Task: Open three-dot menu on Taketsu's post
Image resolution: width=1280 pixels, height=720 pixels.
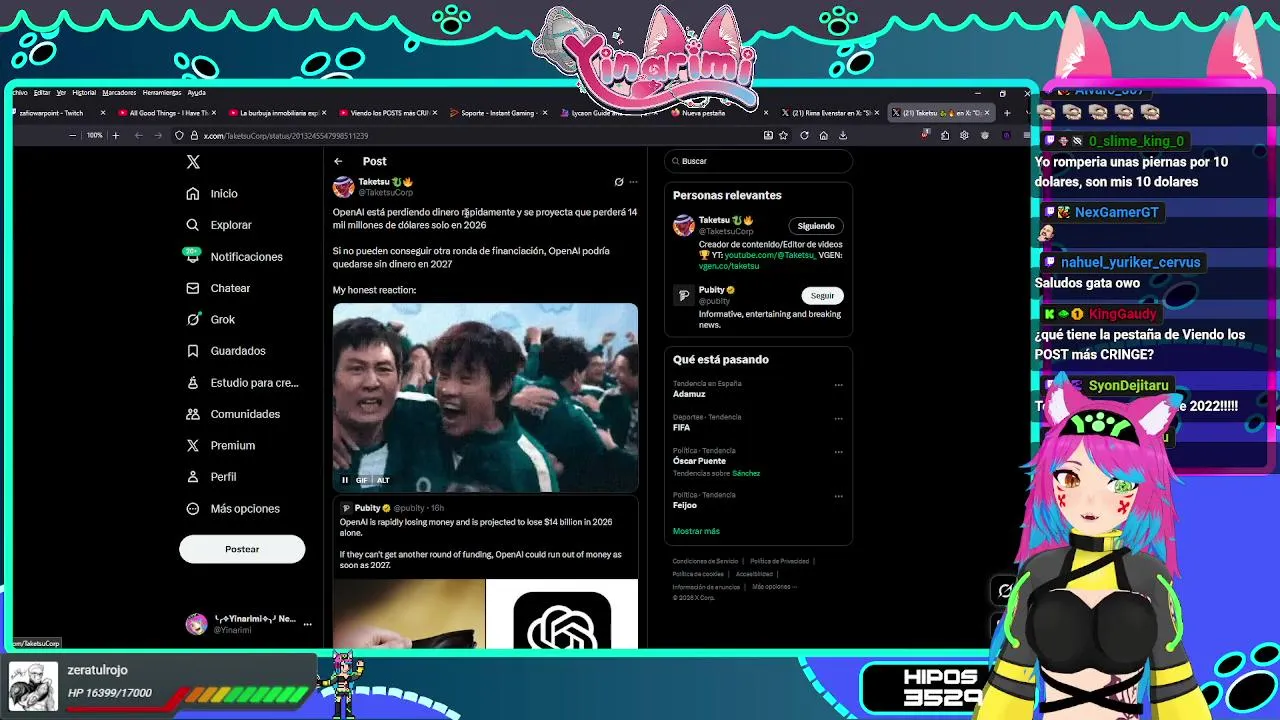Action: pos(633,182)
